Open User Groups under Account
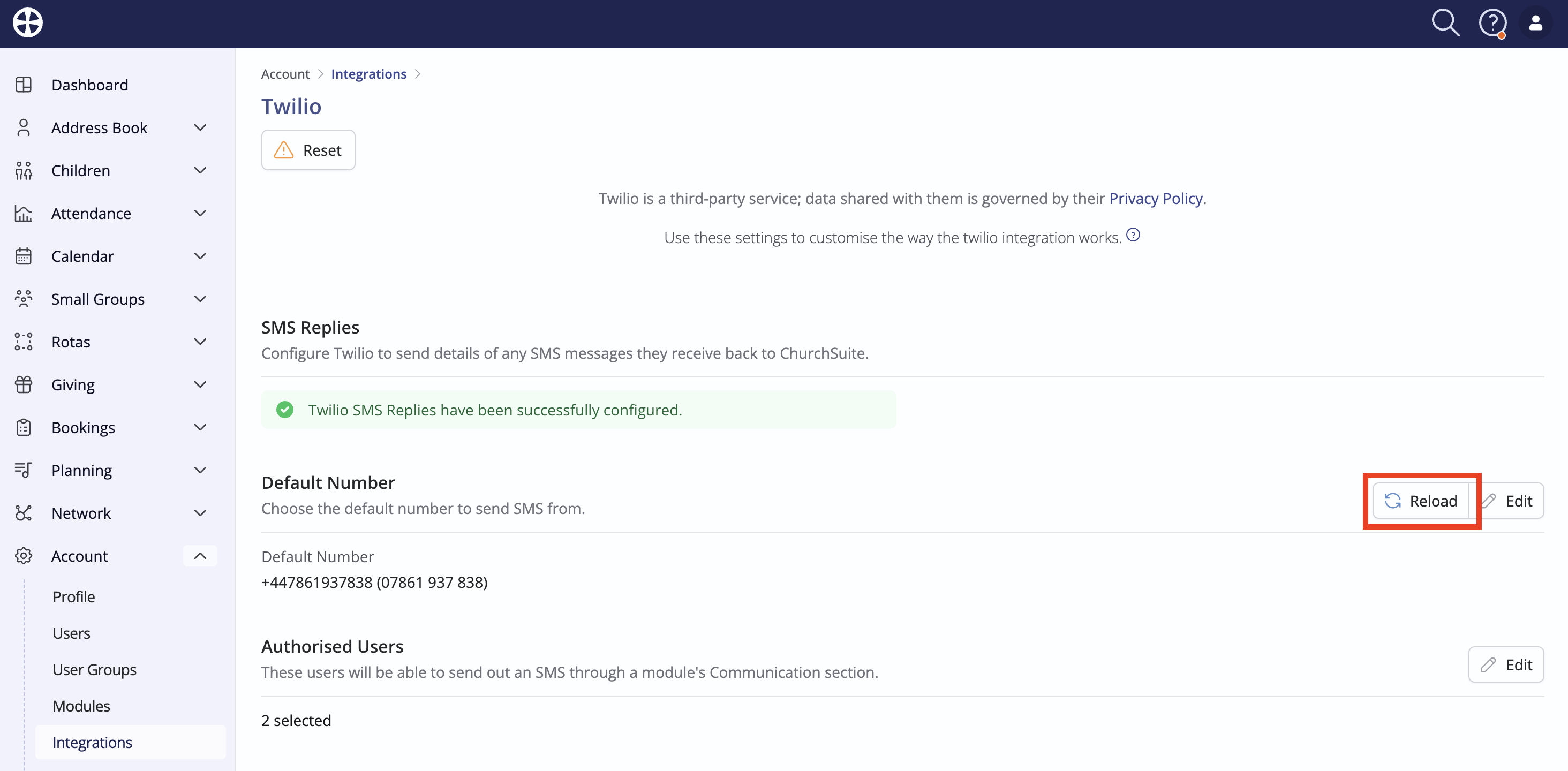 pyautogui.click(x=94, y=670)
